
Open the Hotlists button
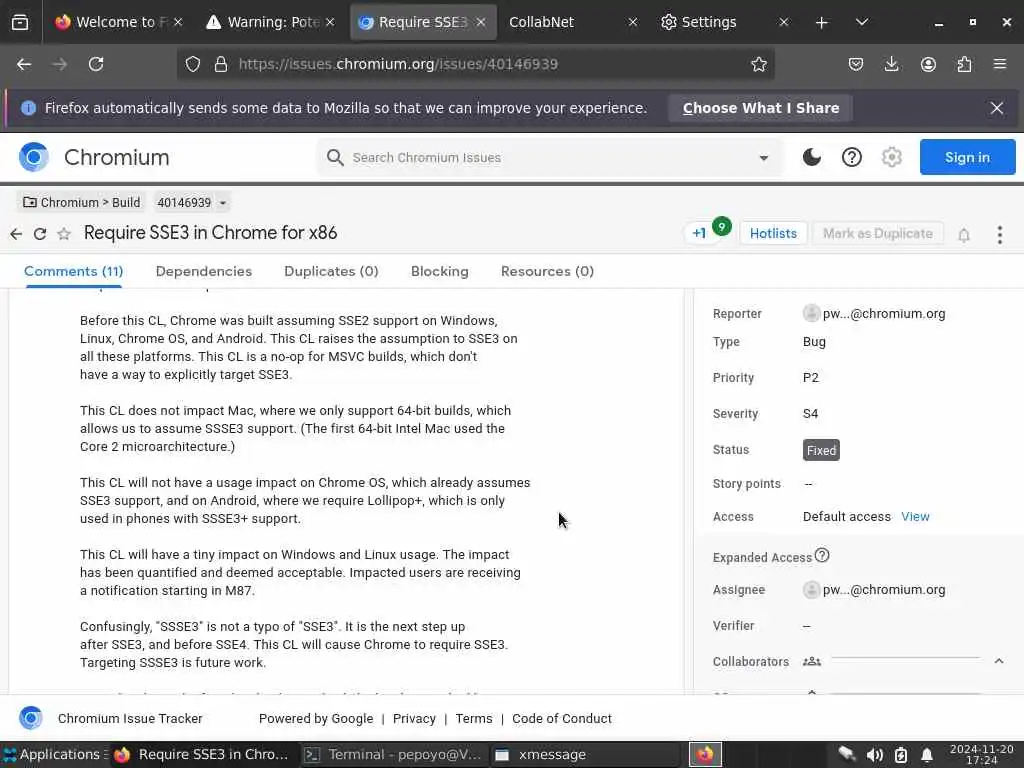[773, 233]
